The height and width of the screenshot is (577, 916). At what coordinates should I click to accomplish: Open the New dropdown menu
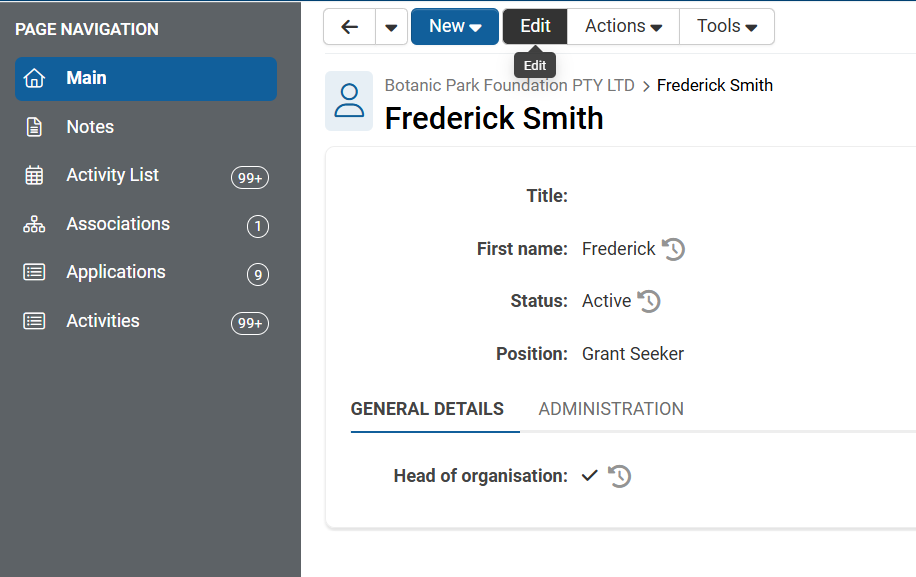pyautogui.click(x=455, y=27)
